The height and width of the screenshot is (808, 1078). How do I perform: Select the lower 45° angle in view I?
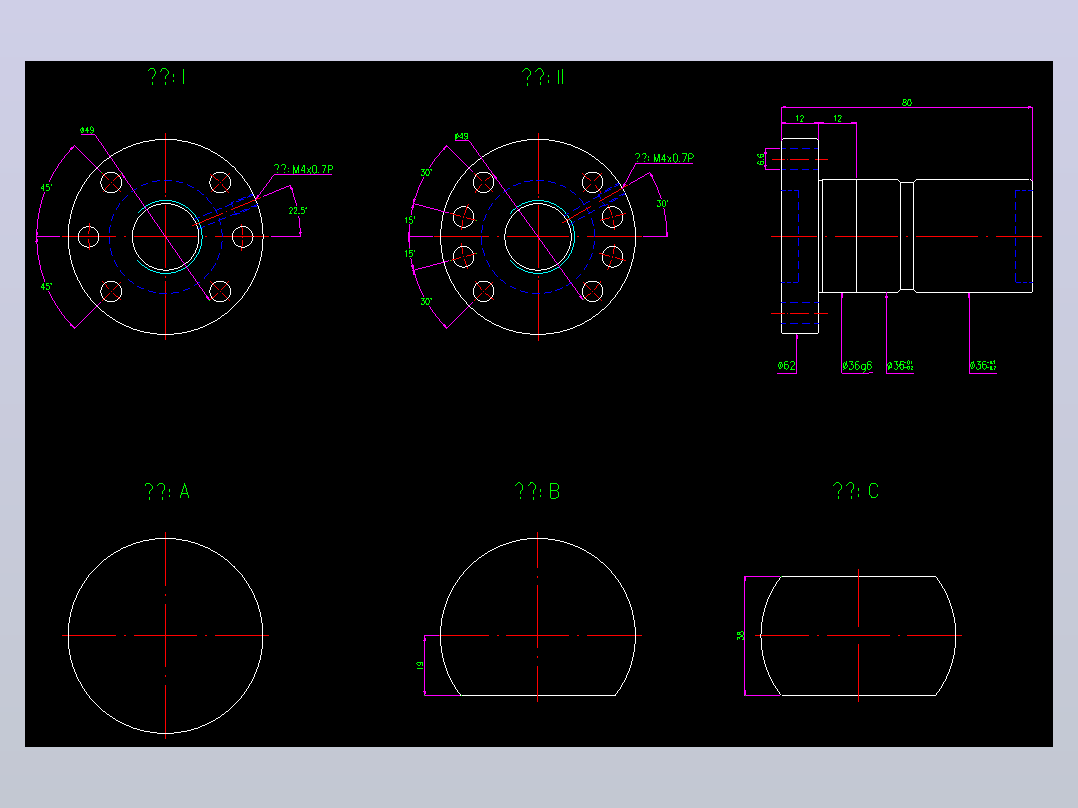(46, 286)
